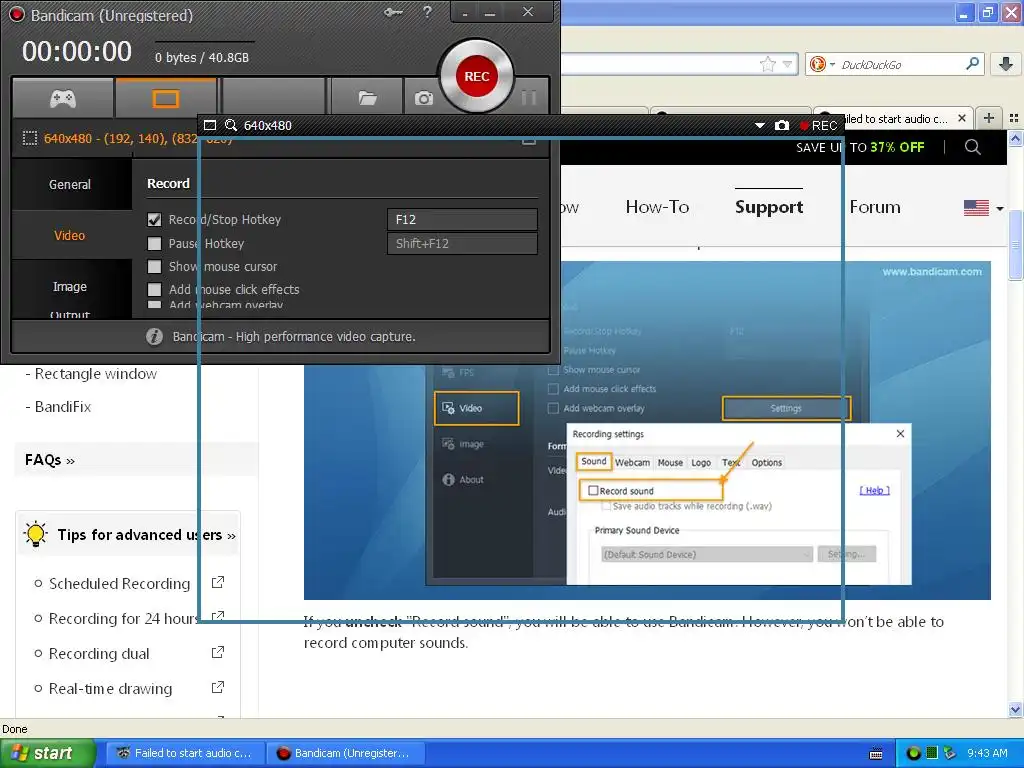Select Game Recording mode gamepad icon
1024x768 pixels.
click(x=63, y=99)
